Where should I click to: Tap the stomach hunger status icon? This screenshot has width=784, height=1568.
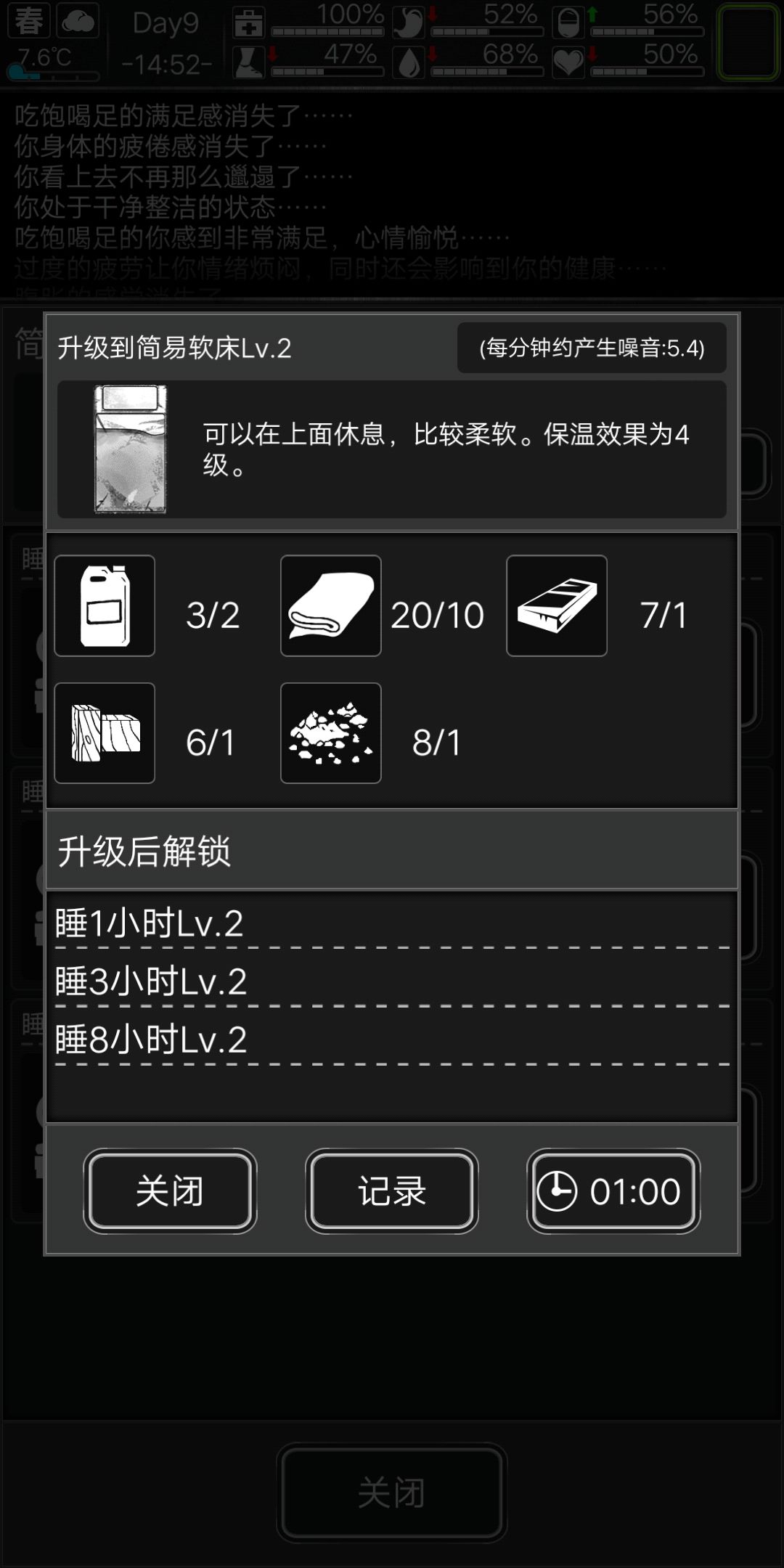click(x=408, y=23)
